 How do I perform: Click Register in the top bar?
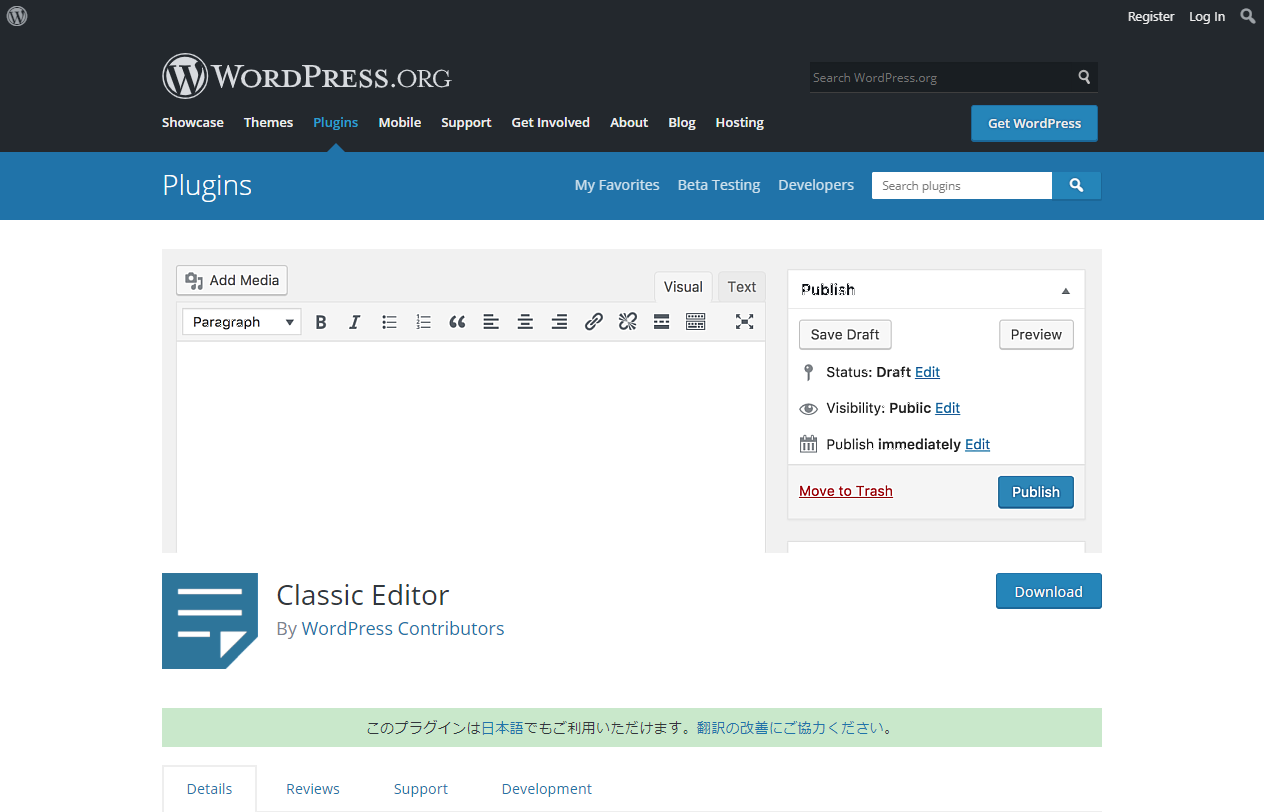click(x=1151, y=16)
